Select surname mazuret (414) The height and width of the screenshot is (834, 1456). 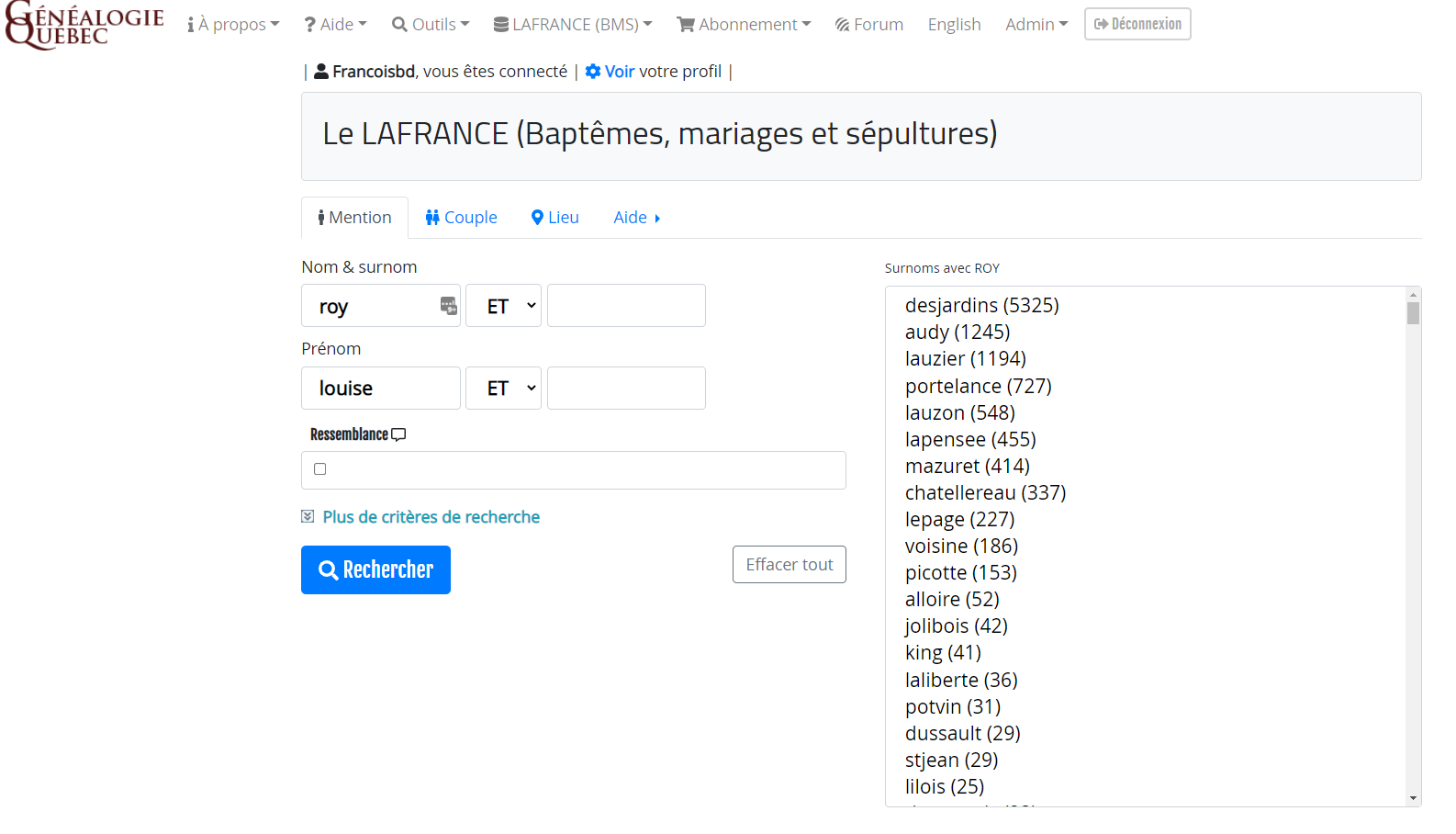pyautogui.click(x=968, y=466)
